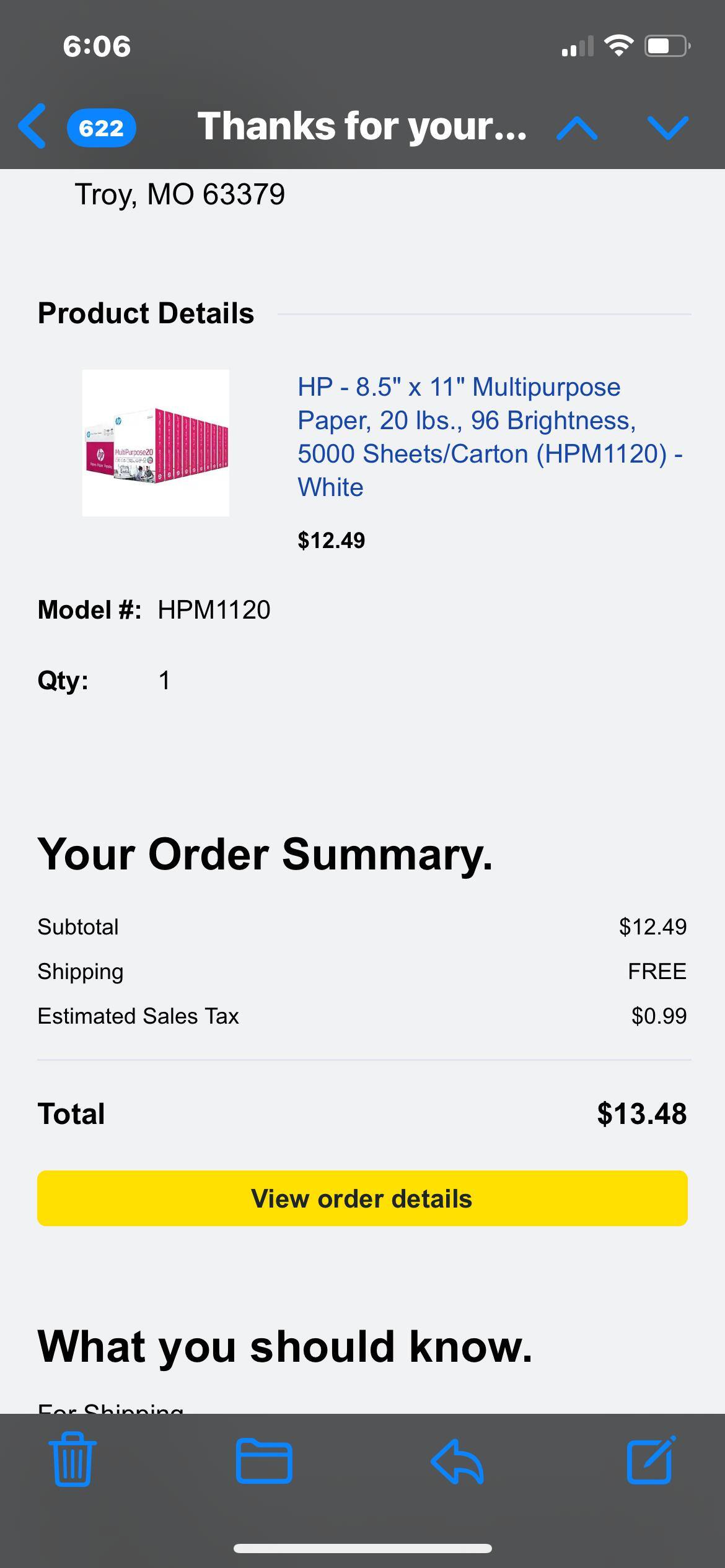This screenshot has height=1568, width=725.
Task: Jump to previous email with up arrow
Action: [577, 128]
